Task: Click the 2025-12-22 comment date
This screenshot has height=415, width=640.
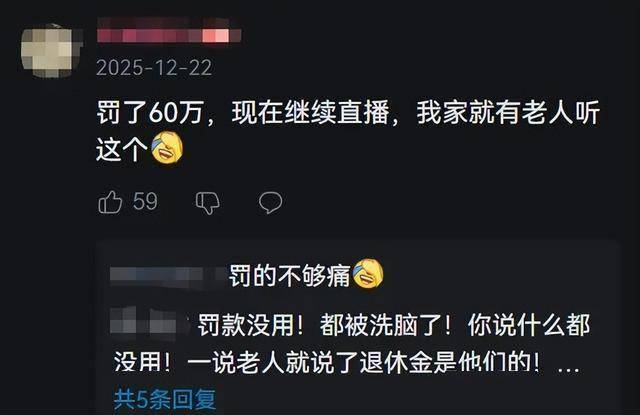Action: point(154,68)
